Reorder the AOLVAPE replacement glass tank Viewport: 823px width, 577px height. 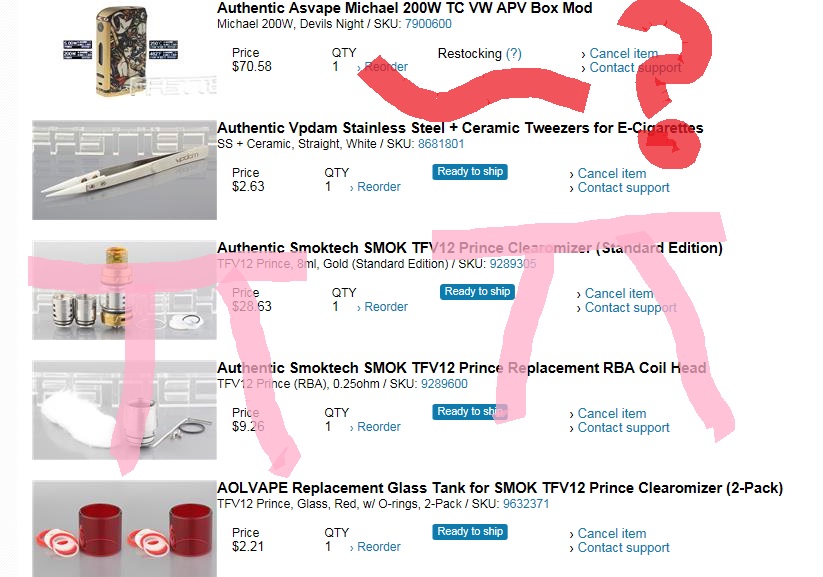378,547
